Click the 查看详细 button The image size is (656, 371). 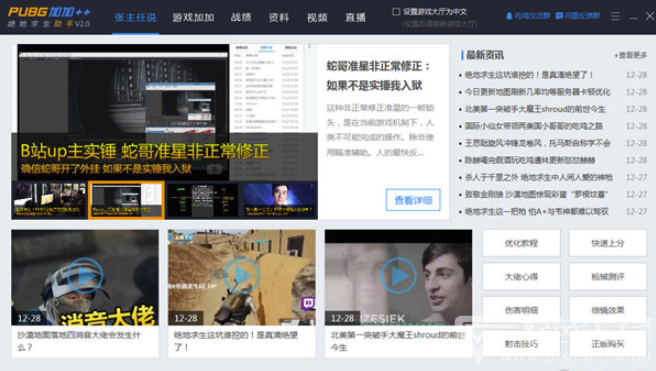tap(413, 200)
